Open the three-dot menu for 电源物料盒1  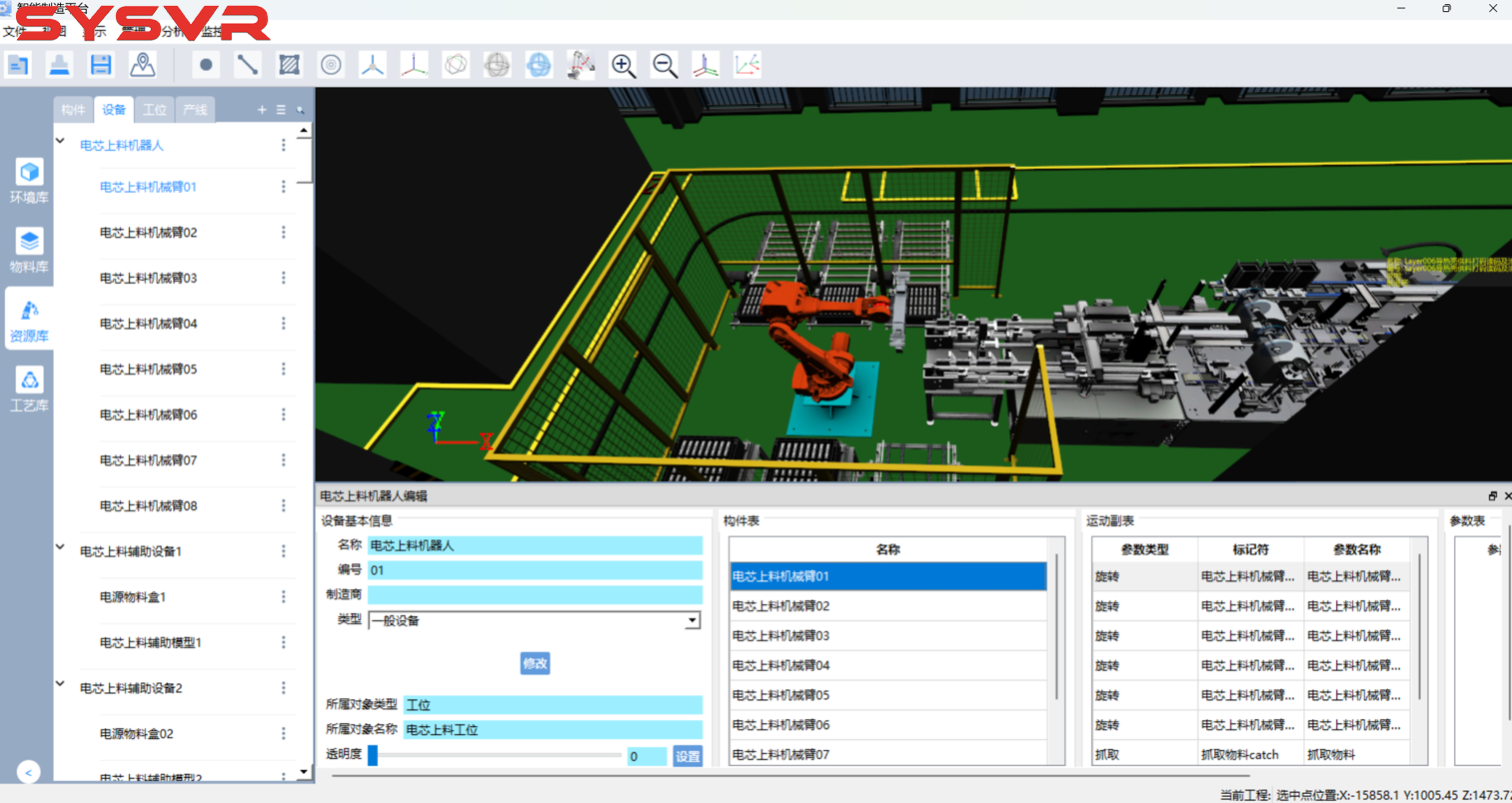pyautogui.click(x=284, y=596)
